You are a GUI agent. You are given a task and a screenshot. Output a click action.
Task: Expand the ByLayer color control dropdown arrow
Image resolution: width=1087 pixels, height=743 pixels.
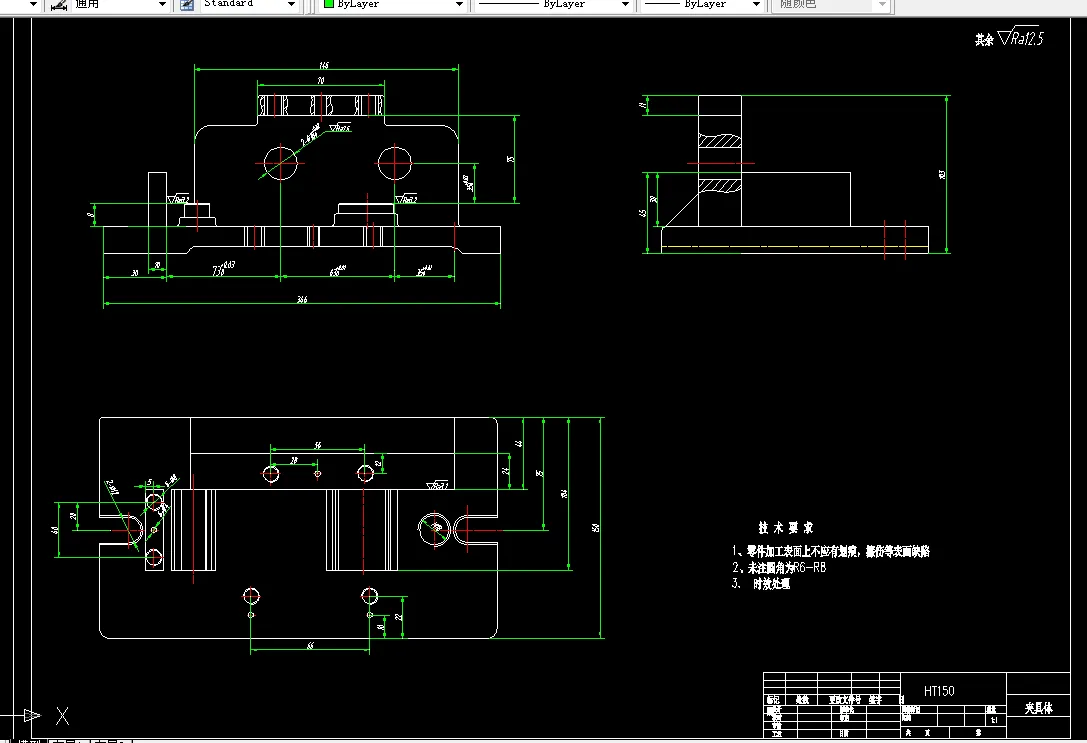pos(459,4)
